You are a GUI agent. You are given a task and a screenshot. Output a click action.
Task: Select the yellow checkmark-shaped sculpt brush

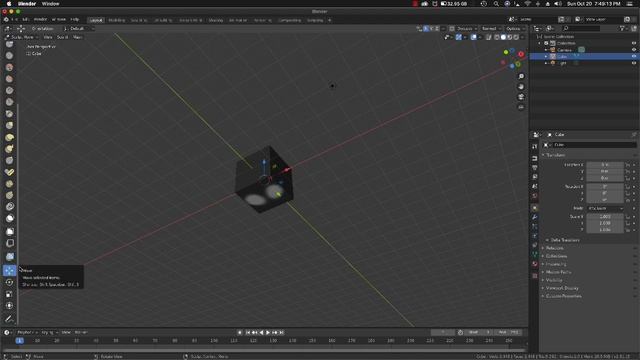(9, 172)
